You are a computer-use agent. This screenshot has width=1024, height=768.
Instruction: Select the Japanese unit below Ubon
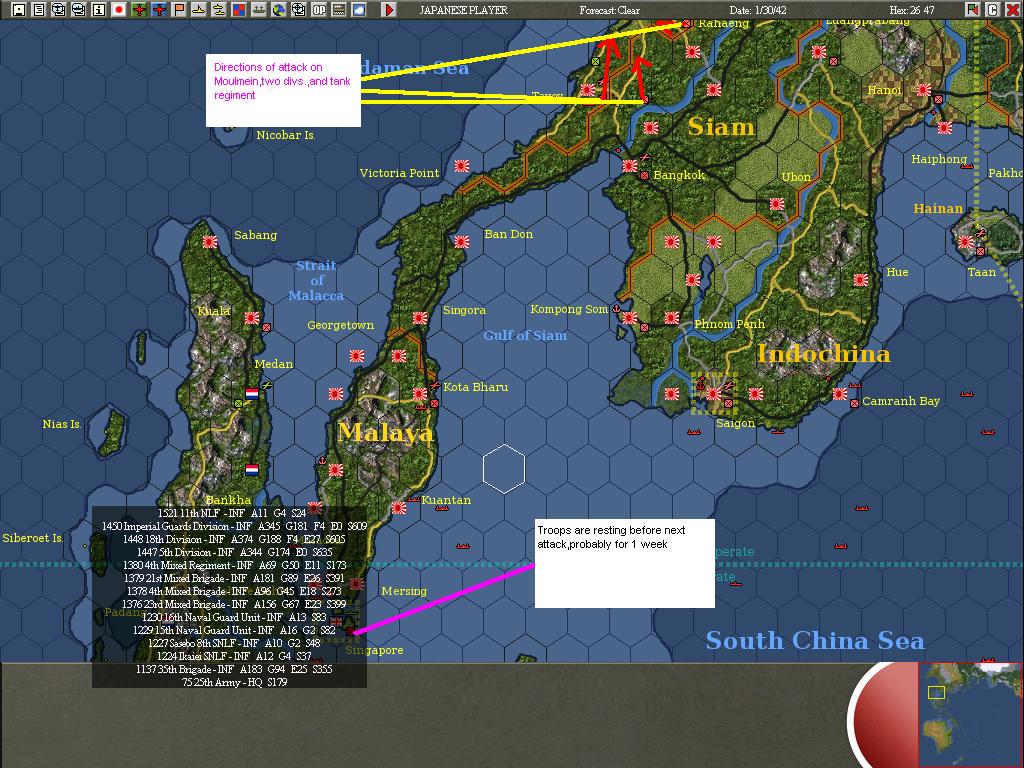776,204
